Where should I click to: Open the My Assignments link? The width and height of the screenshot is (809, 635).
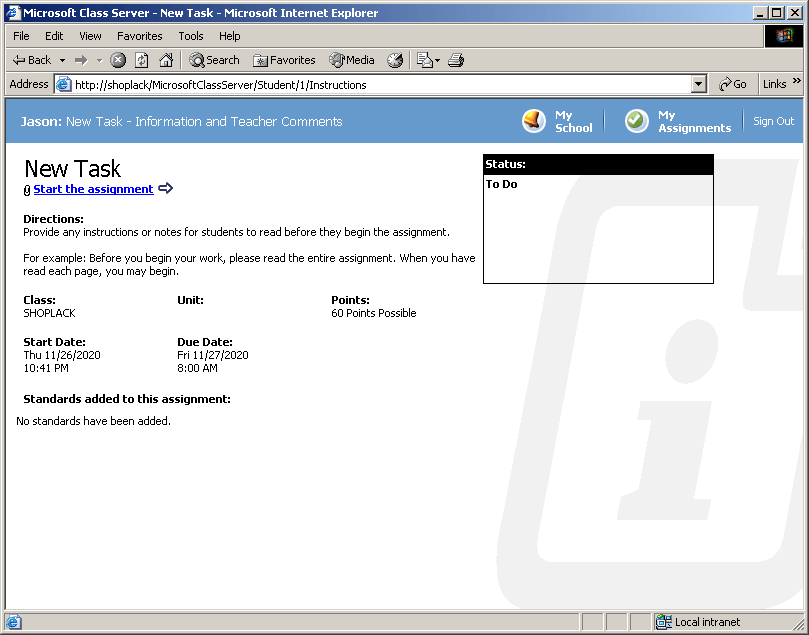pyautogui.click(x=694, y=121)
